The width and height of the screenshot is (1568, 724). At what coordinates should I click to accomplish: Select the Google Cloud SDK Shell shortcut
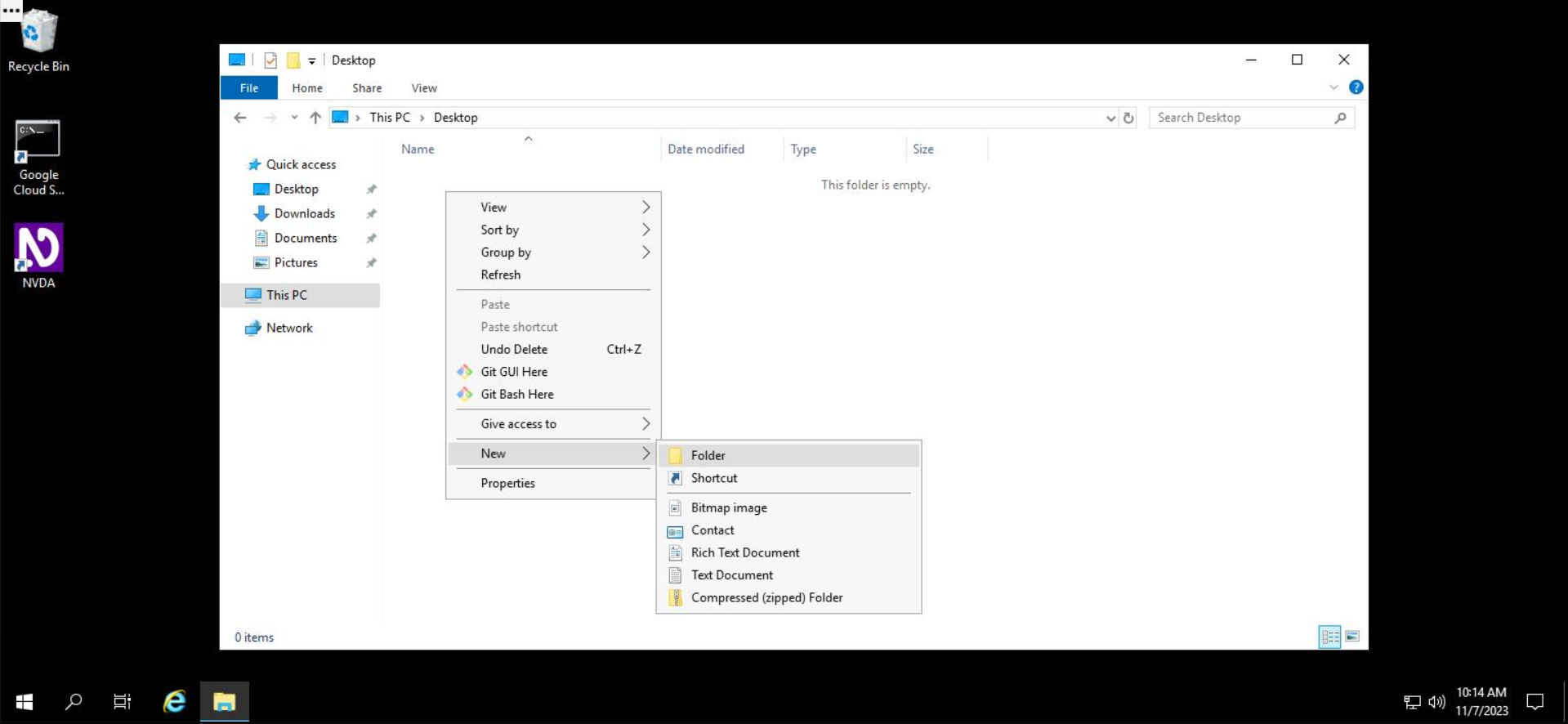click(x=38, y=159)
